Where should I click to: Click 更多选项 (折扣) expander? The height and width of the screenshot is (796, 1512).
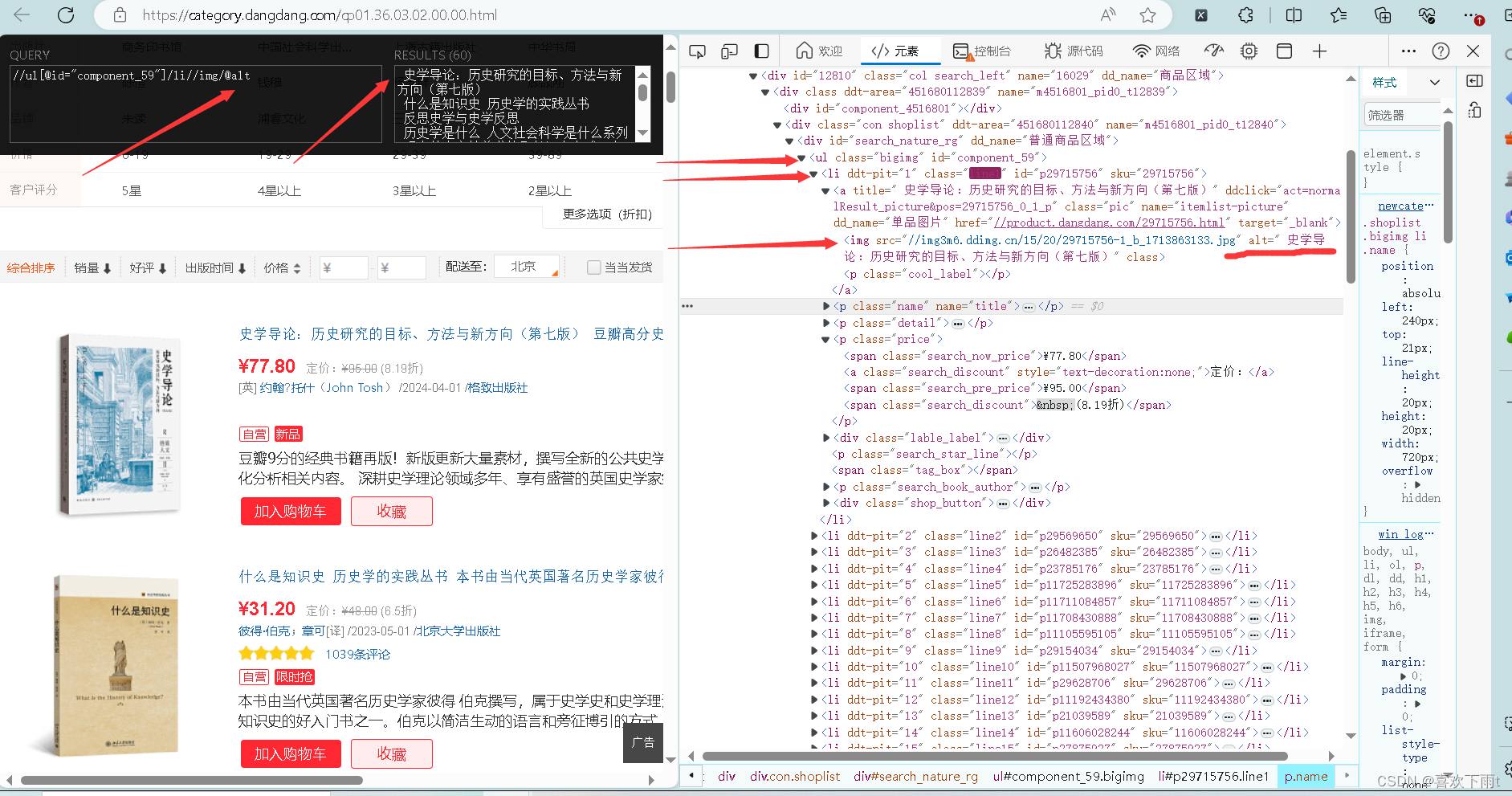pos(607,214)
